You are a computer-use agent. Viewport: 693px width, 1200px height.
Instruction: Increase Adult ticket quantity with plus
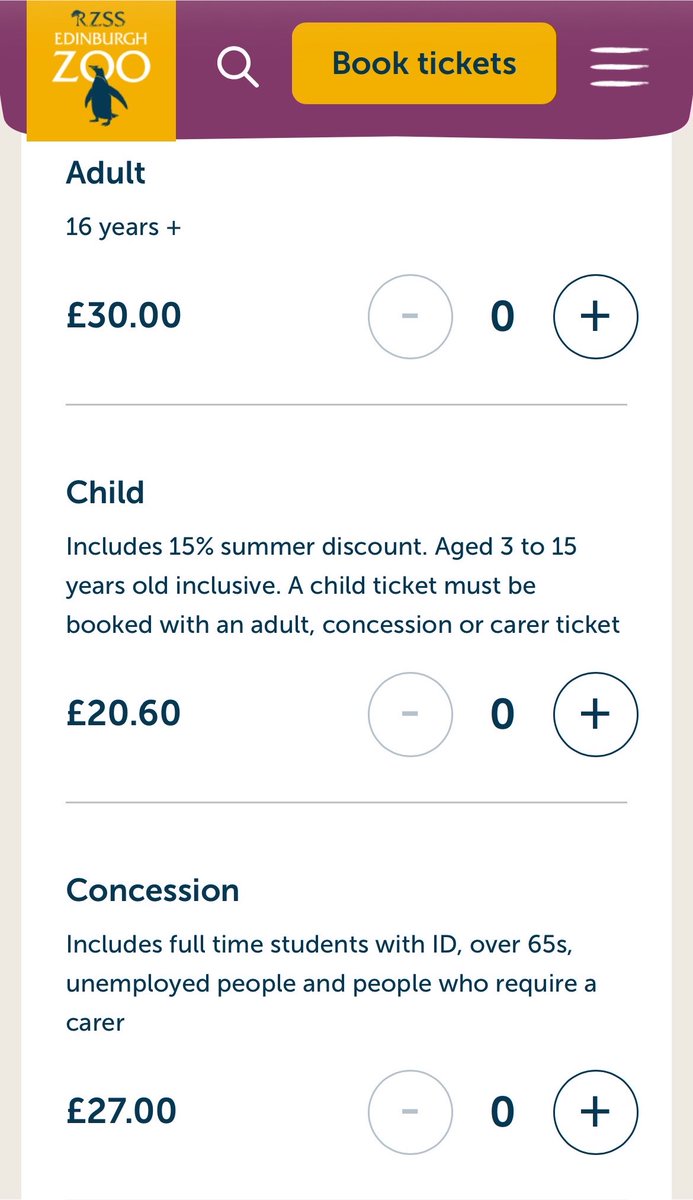point(595,316)
